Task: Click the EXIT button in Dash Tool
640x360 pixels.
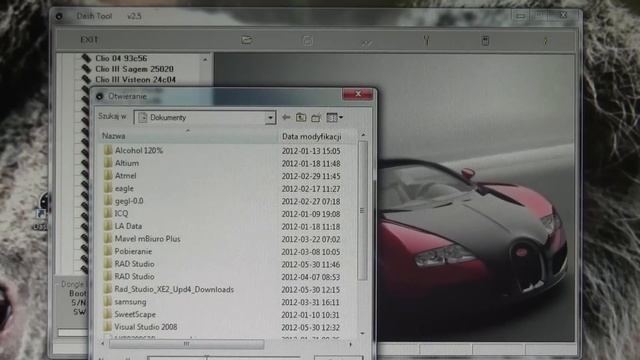Action: click(89, 40)
